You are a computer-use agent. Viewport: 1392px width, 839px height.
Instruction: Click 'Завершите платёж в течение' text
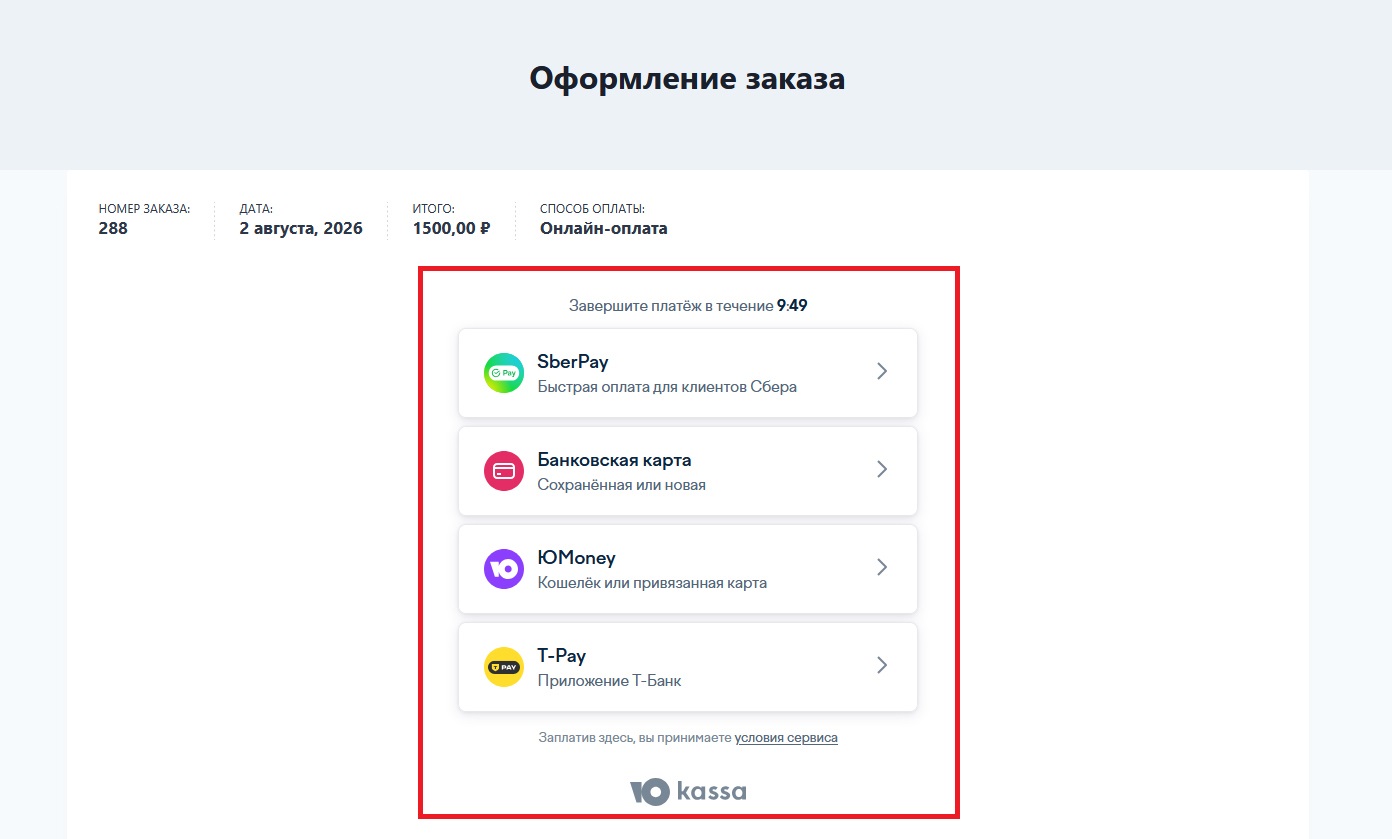(671, 306)
